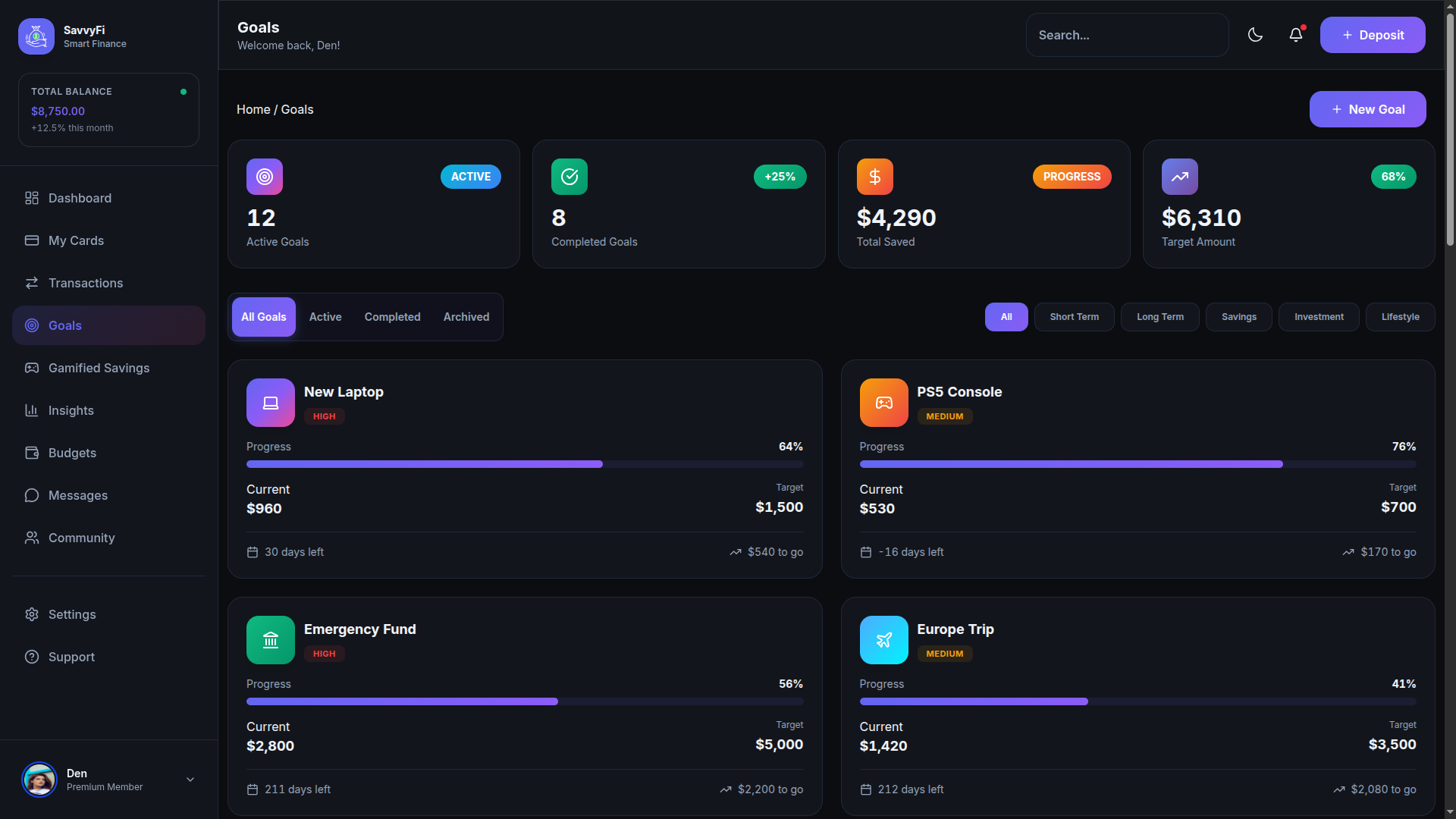Click the New Laptop progress bar

pyautogui.click(x=524, y=464)
